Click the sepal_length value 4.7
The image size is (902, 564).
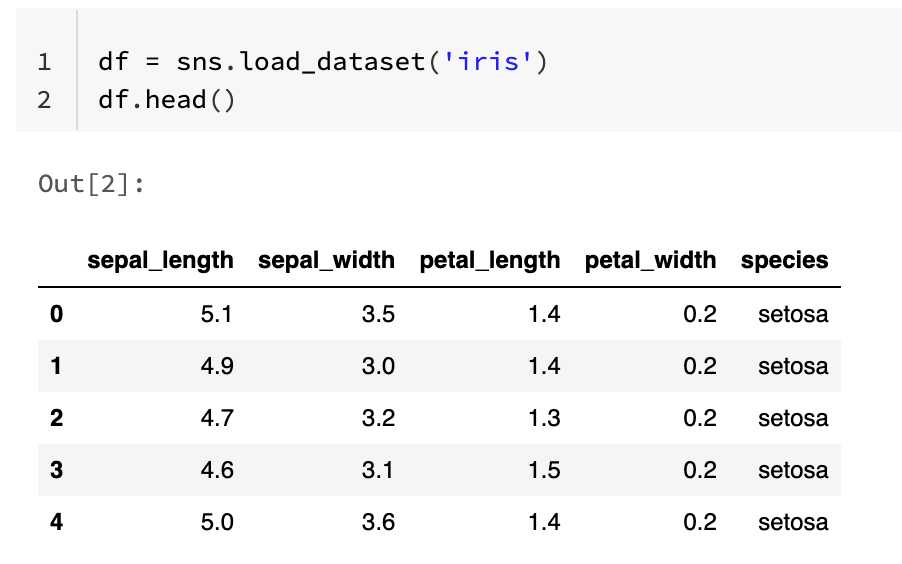(217, 418)
